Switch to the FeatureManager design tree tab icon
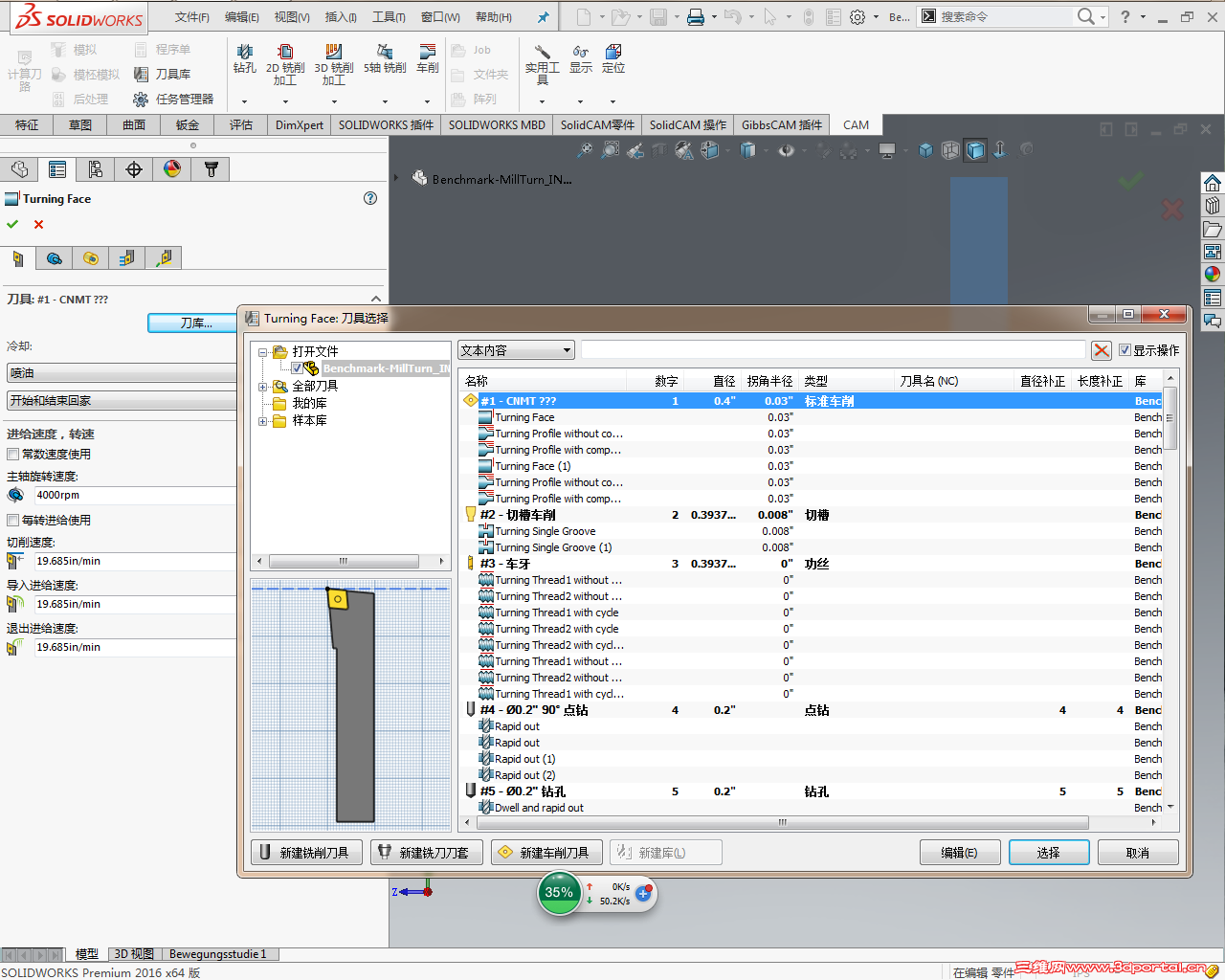The height and width of the screenshot is (980, 1225). pos(19,169)
